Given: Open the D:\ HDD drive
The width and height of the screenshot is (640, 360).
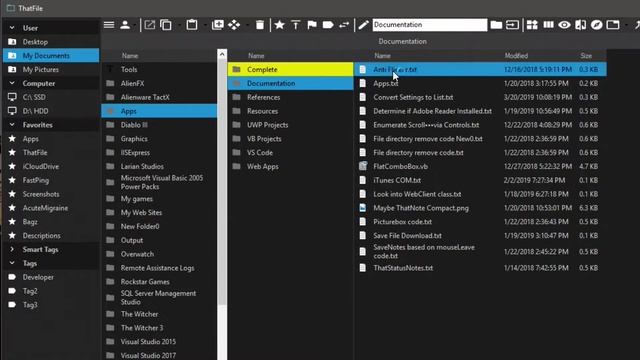Looking at the screenshot, I should (x=51, y=111).
